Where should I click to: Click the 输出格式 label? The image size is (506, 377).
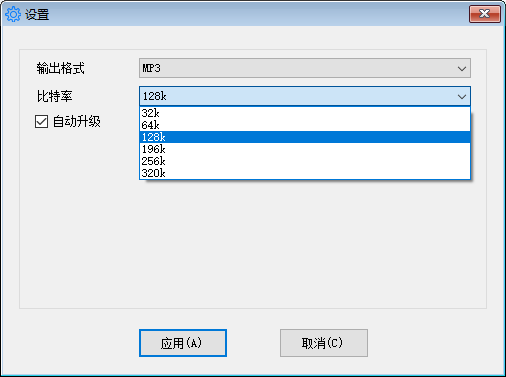60,68
